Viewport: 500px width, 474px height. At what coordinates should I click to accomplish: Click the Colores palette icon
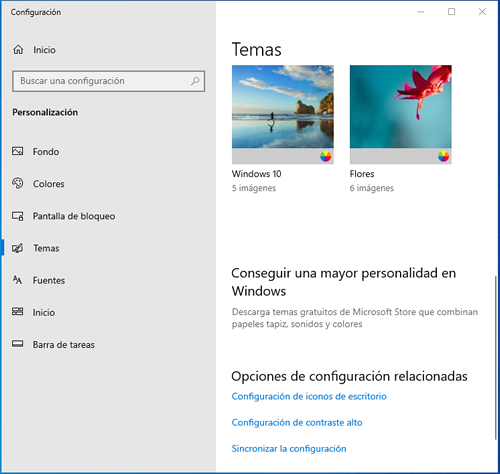[x=18, y=183]
